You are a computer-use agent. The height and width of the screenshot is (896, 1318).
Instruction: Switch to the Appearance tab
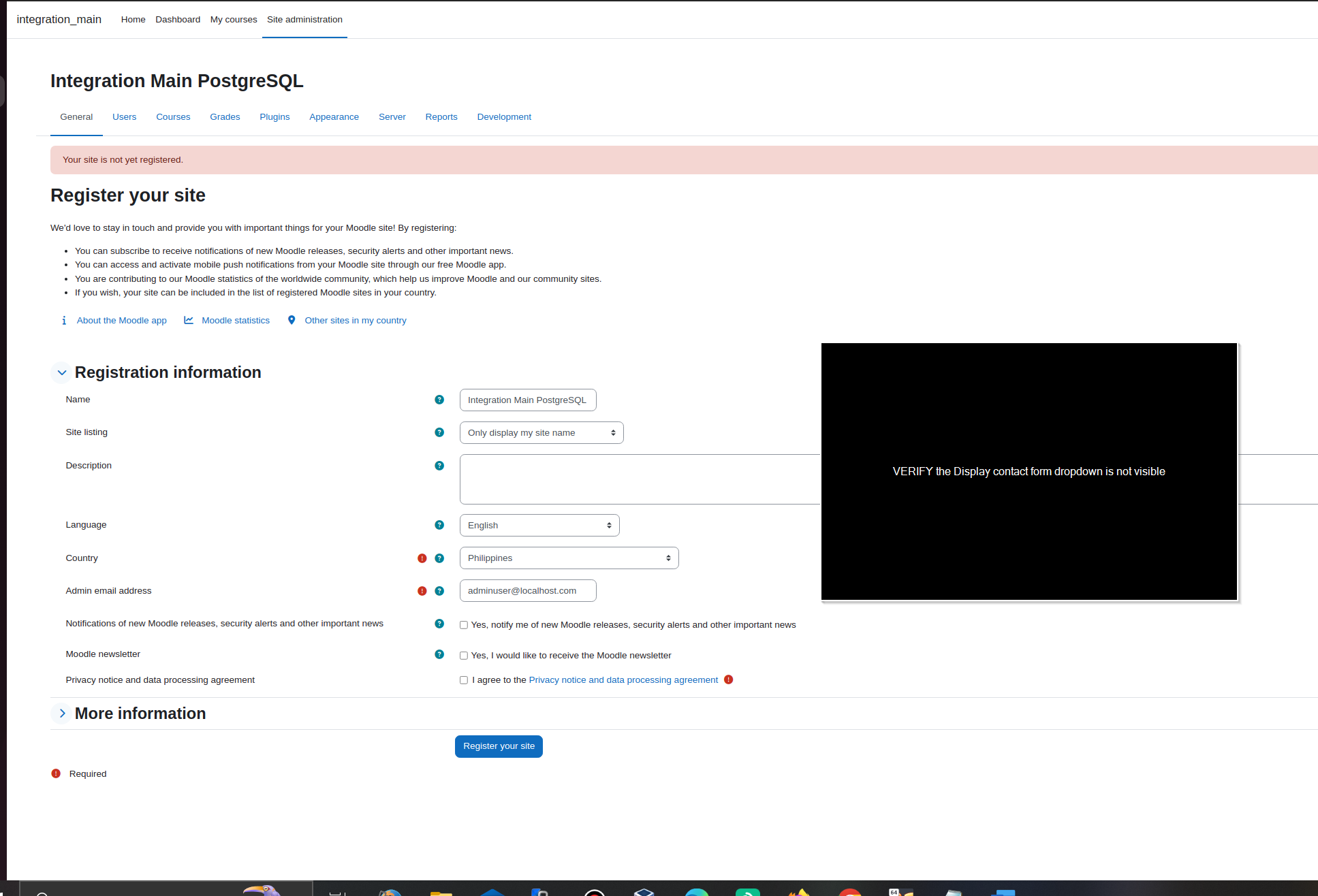point(334,117)
